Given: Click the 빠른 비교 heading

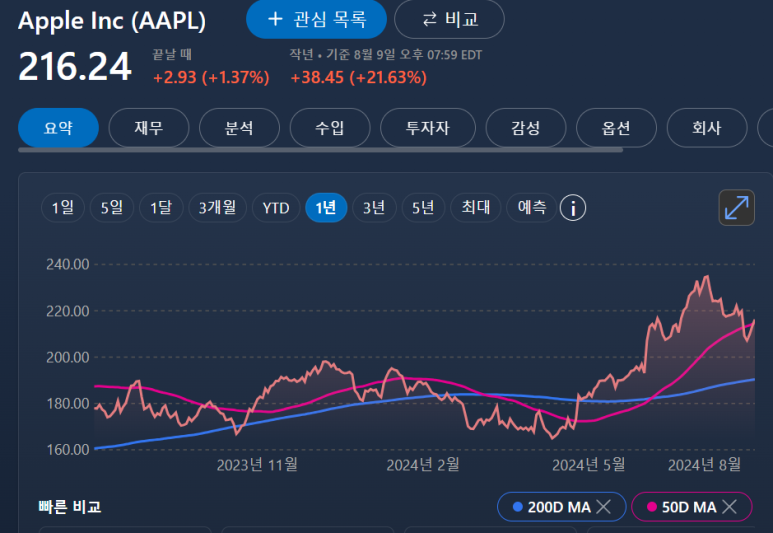Looking at the screenshot, I should coord(70,506).
